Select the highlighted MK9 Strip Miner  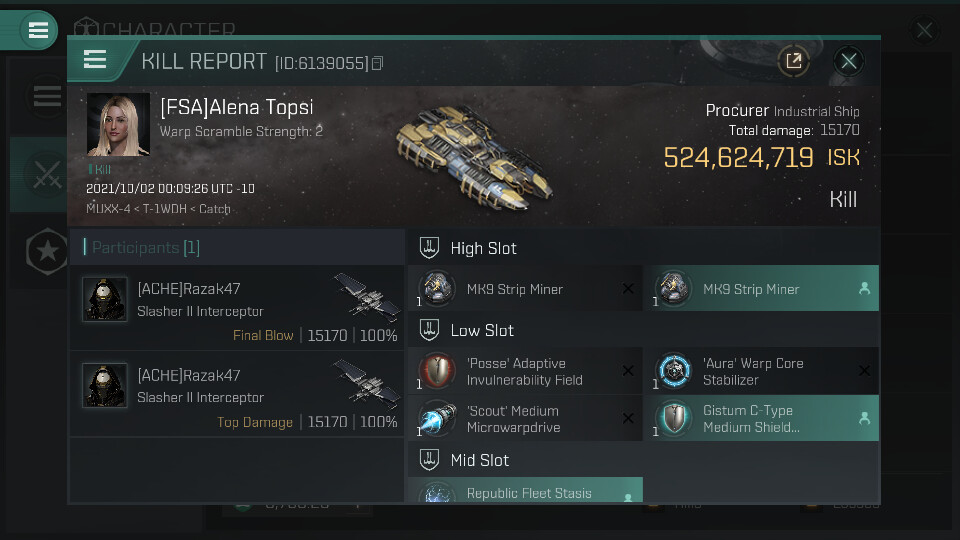[761, 289]
